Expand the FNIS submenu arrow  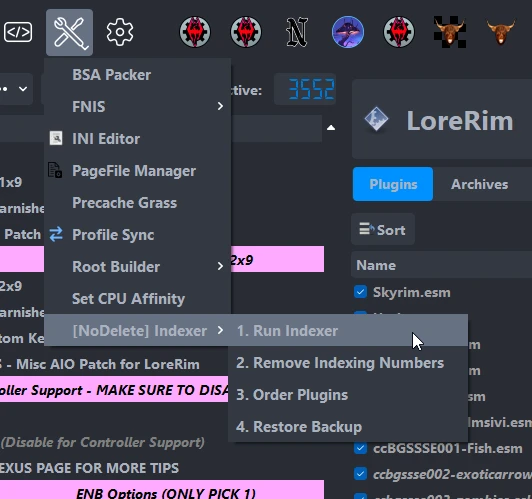(220, 106)
